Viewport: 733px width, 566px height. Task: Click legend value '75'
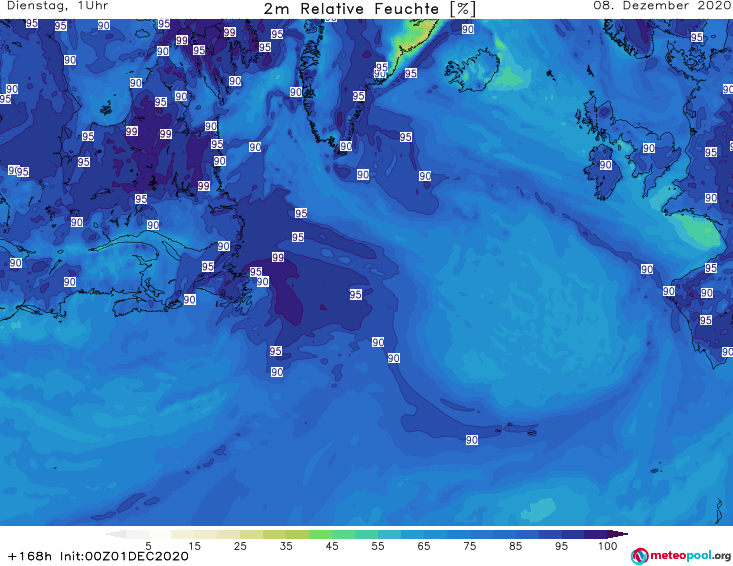pos(469,546)
